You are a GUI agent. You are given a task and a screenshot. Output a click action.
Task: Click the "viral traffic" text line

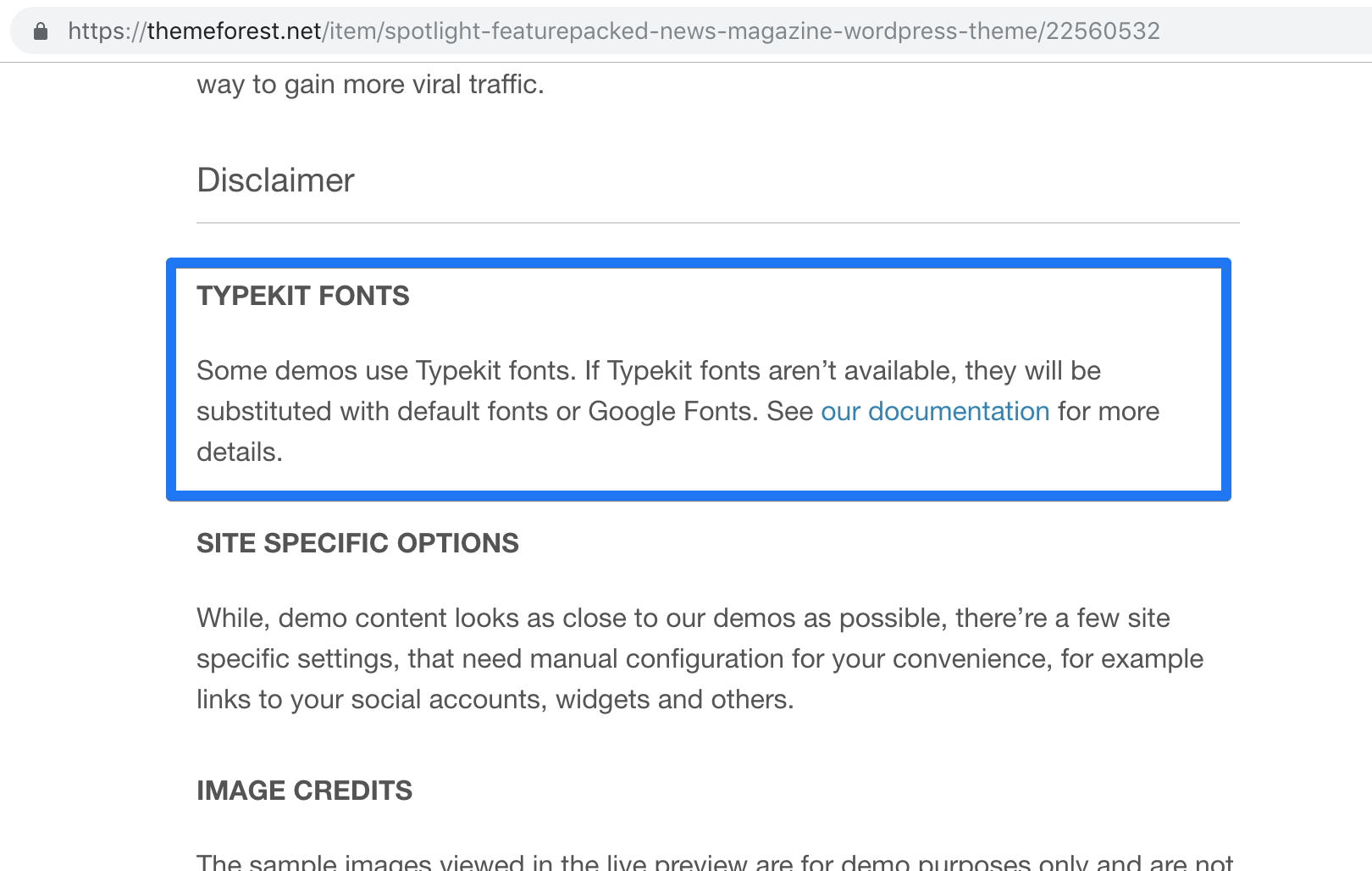pyautogui.click(x=370, y=85)
